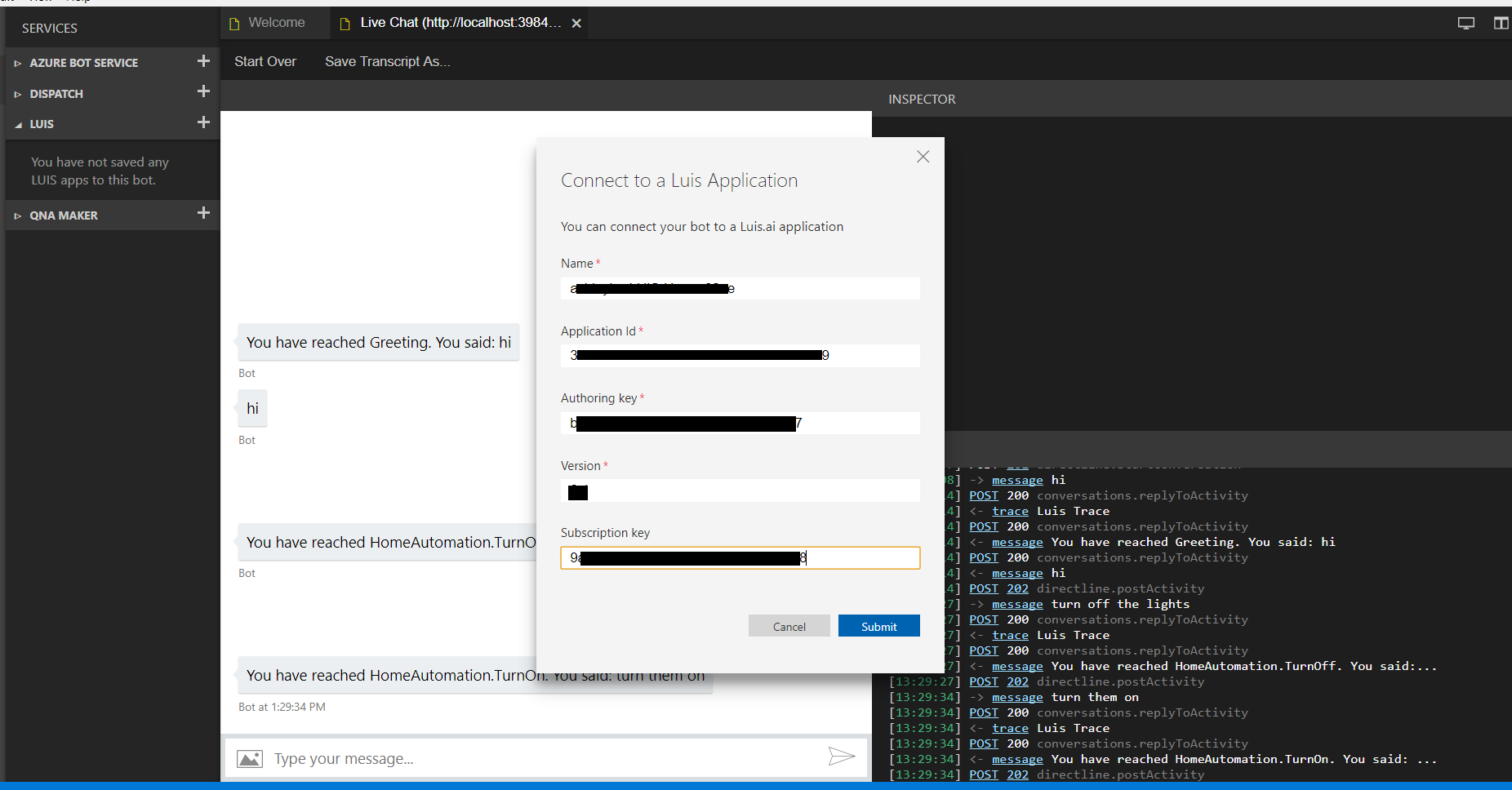Click the plus icon next to QNA MAKER
The height and width of the screenshot is (790, 1512).
coord(203,214)
